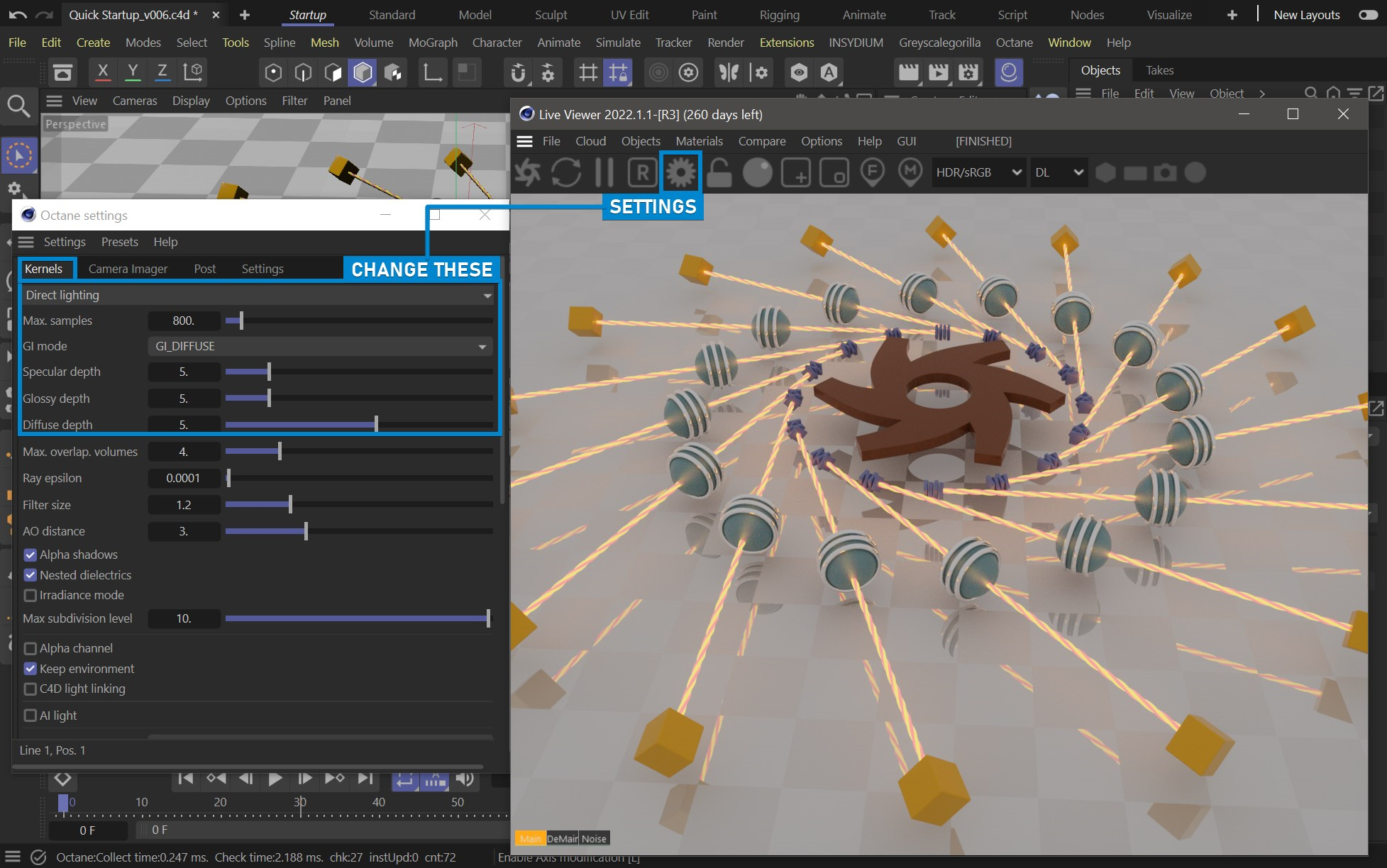Image resolution: width=1387 pixels, height=868 pixels.
Task: Enable the Irradiance mode checkbox
Action: coord(31,595)
